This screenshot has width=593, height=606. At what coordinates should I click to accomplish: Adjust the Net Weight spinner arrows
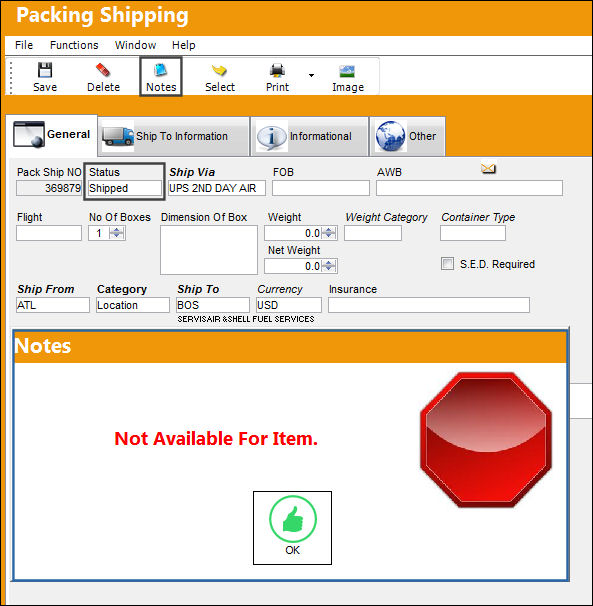pyautogui.click(x=329, y=266)
